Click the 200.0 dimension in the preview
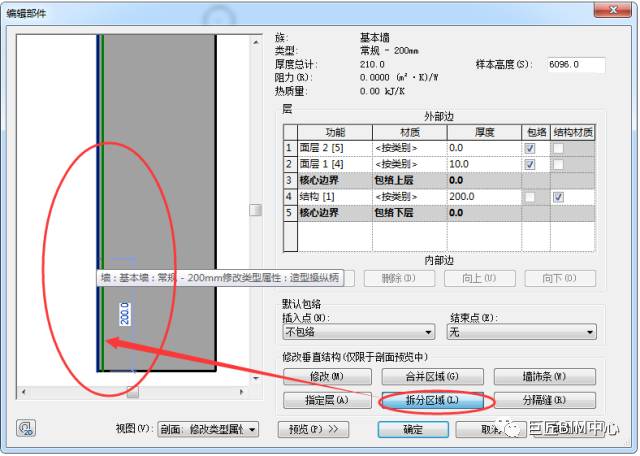This screenshot has width=640, height=456. (x=125, y=314)
